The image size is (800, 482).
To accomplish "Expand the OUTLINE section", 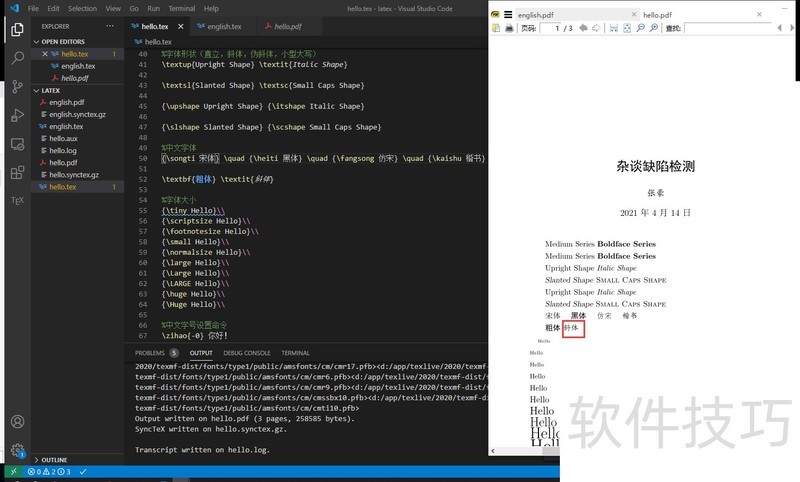I will coord(50,460).
